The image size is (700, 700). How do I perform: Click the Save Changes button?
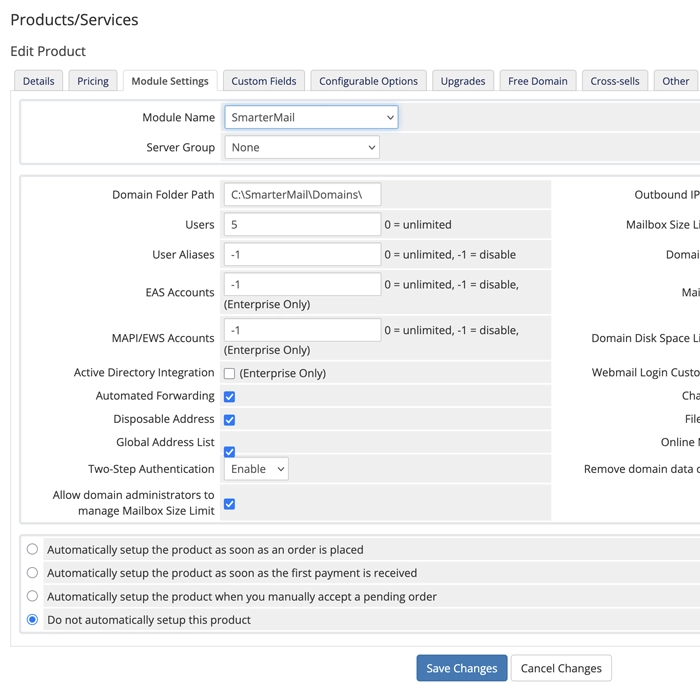pyautogui.click(x=462, y=668)
